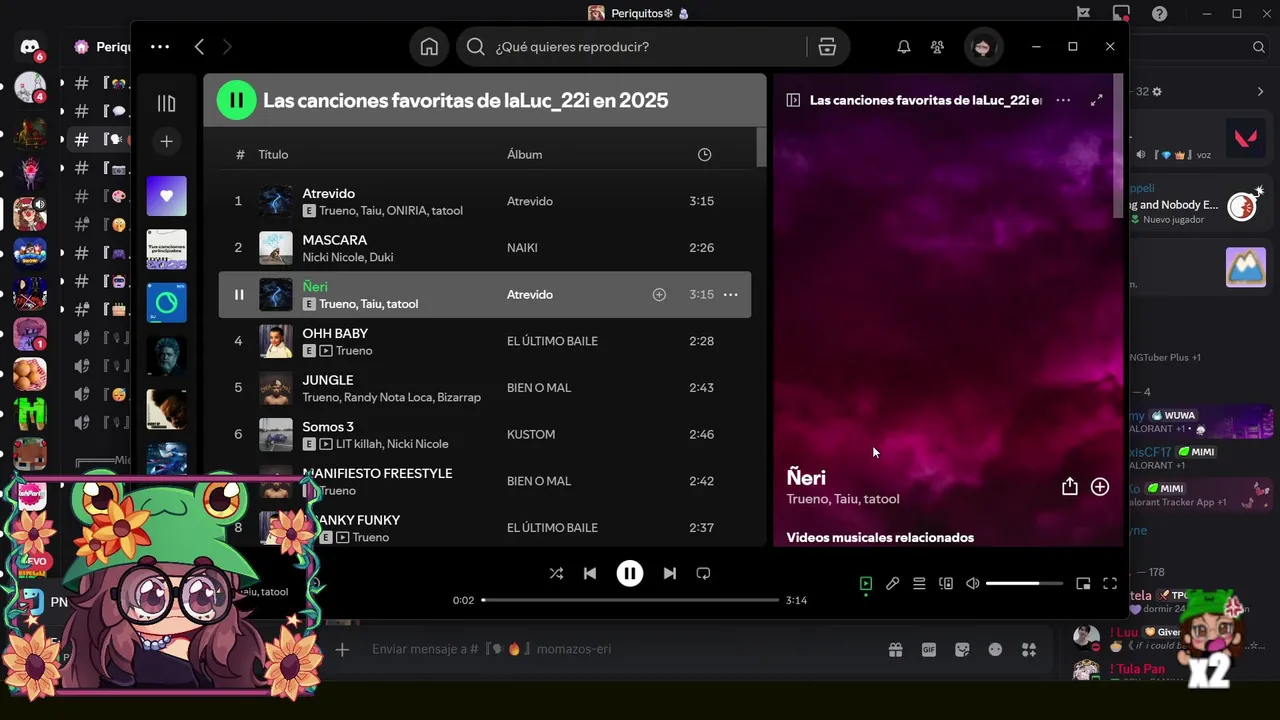This screenshot has height=720, width=1280.
Task: Skip to next track
Action: pyautogui.click(x=669, y=573)
